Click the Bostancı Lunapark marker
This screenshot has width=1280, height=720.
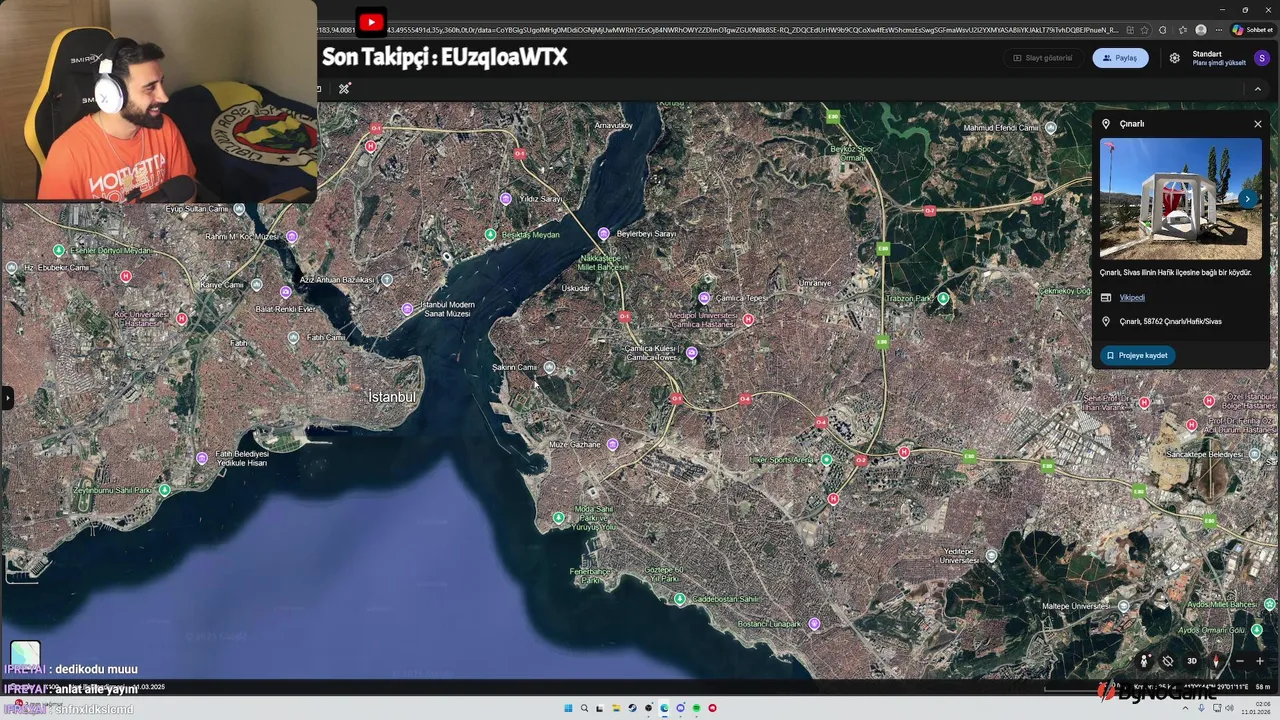click(814, 624)
